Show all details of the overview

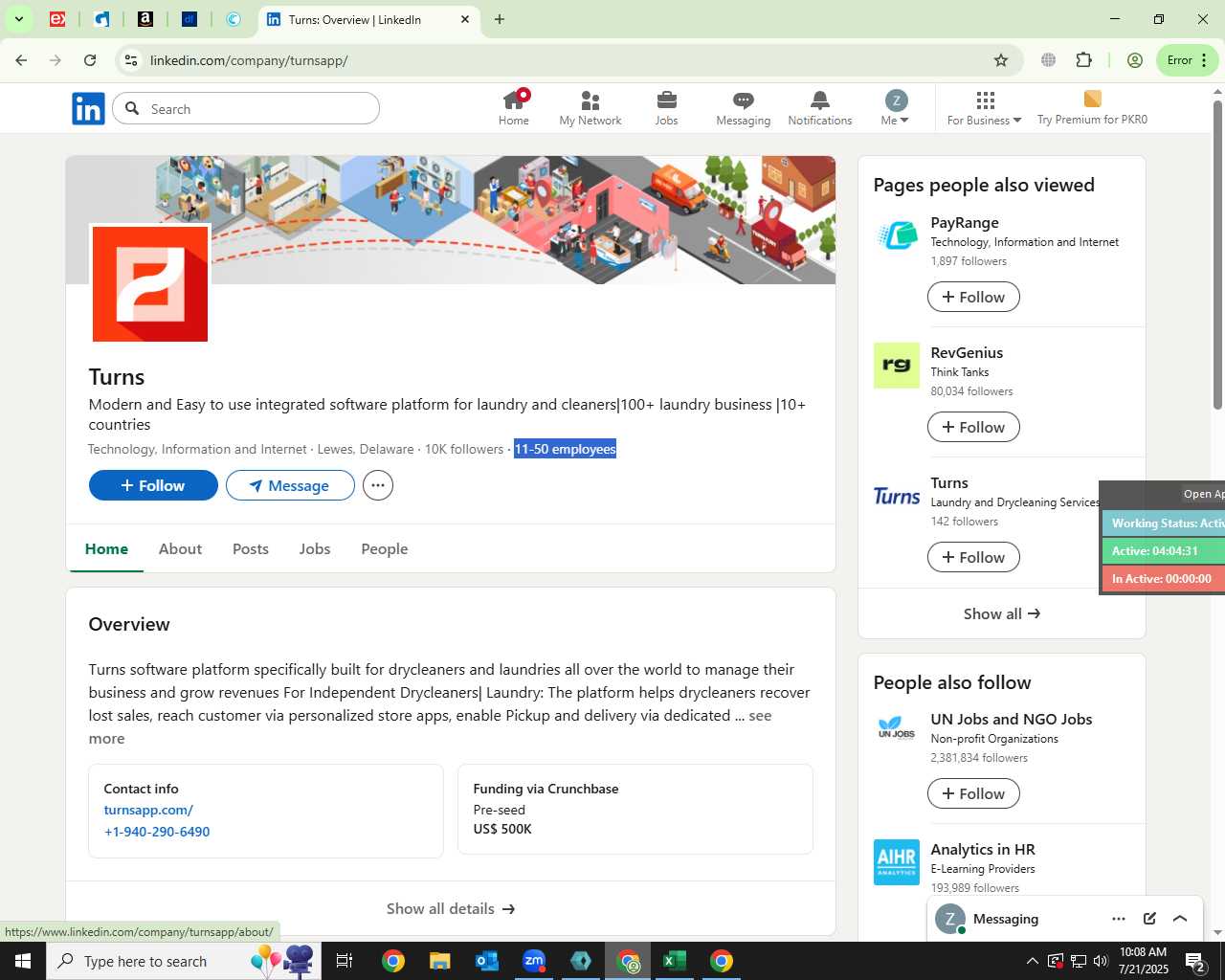click(x=451, y=908)
